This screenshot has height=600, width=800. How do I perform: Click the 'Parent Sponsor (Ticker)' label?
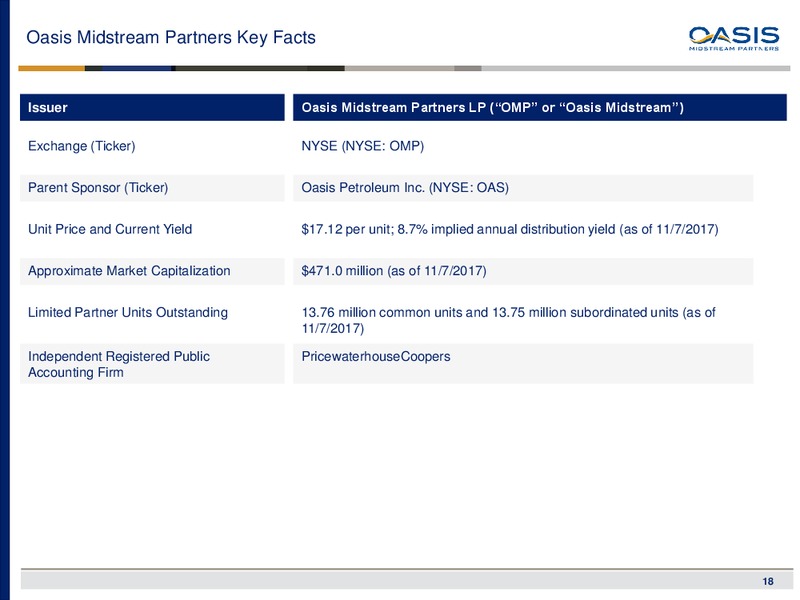pyautogui.click(x=98, y=188)
